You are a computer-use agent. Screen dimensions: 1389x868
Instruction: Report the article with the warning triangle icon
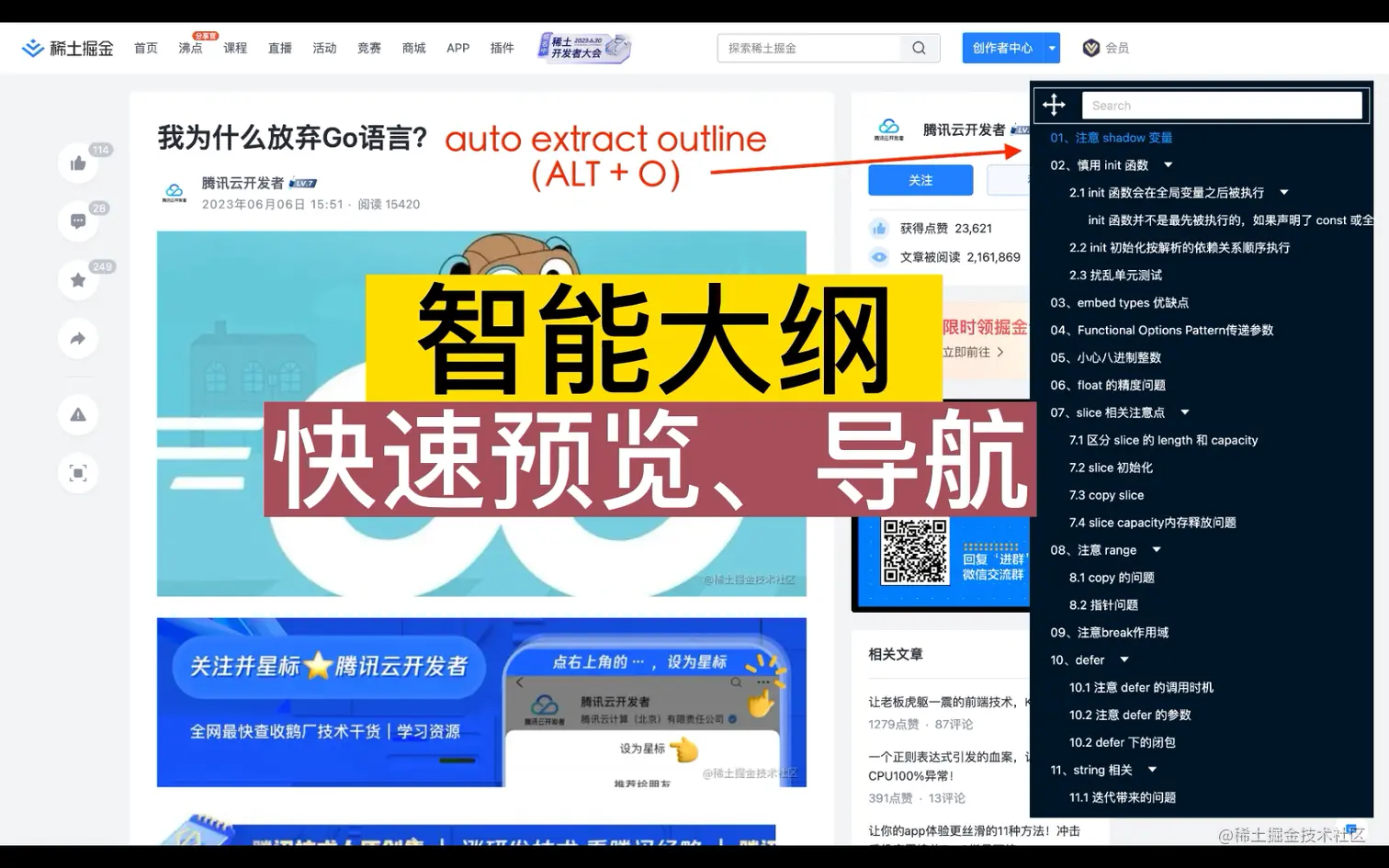77,414
